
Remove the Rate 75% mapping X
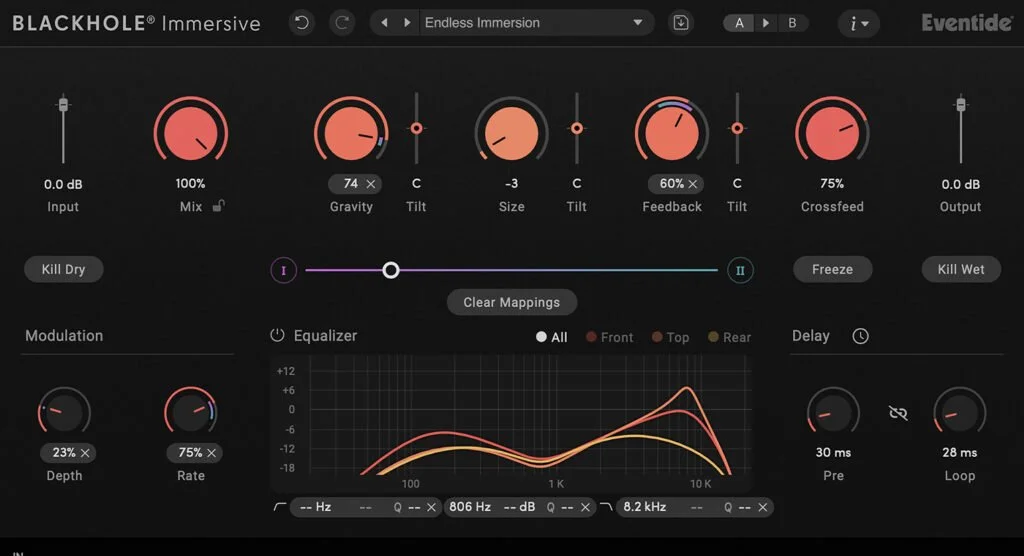[x=212, y=453]
